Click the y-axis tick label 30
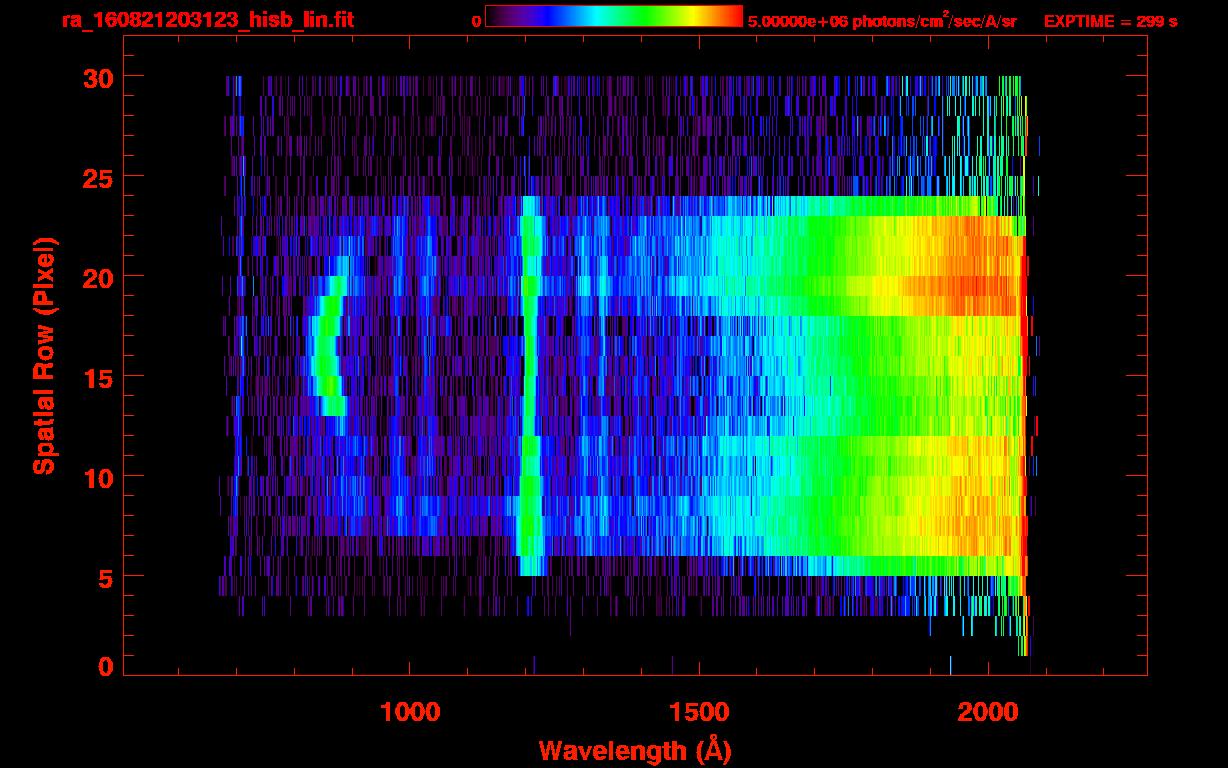 (x=98, y=77)
